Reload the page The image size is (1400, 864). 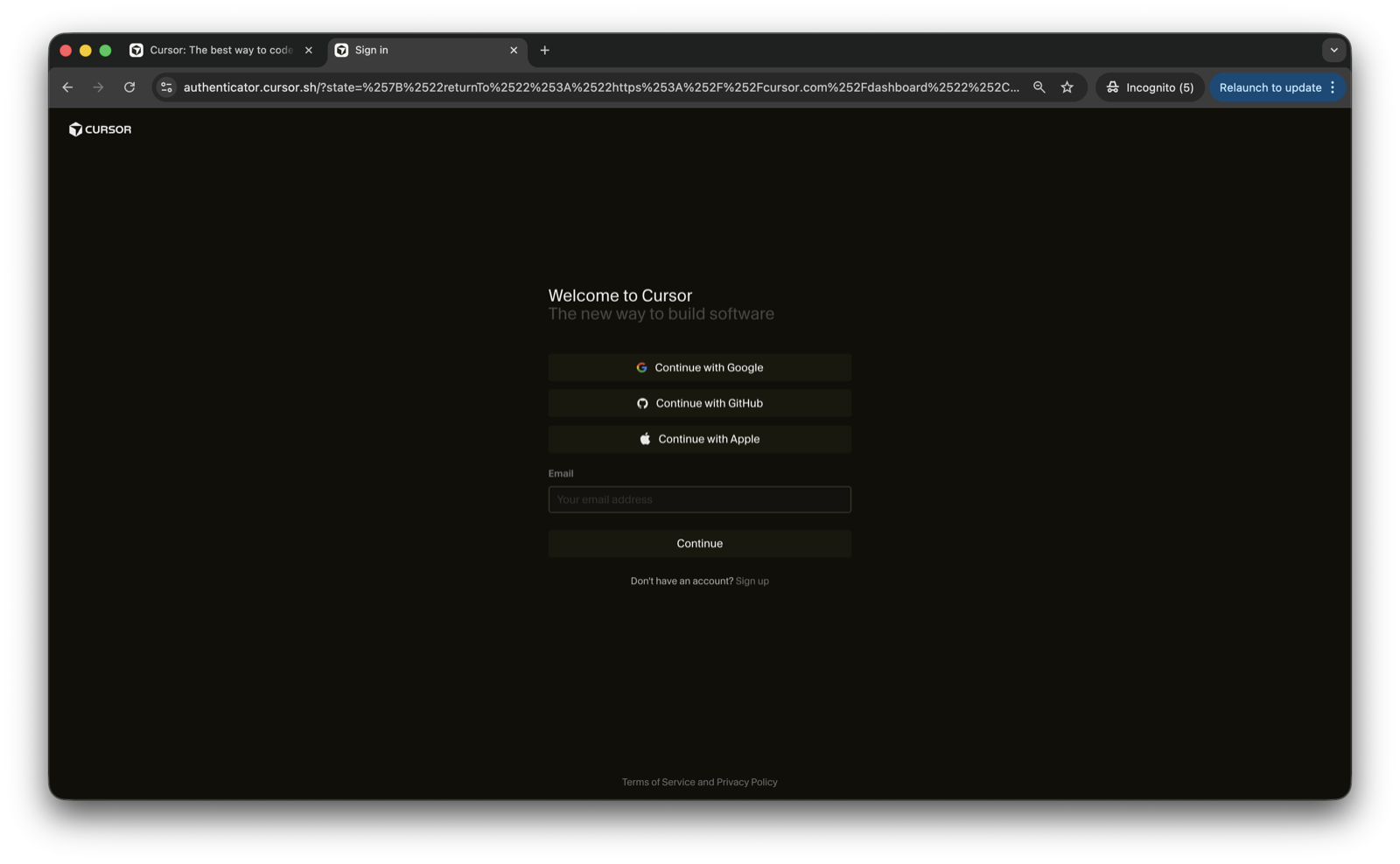(x=129, y=87)
